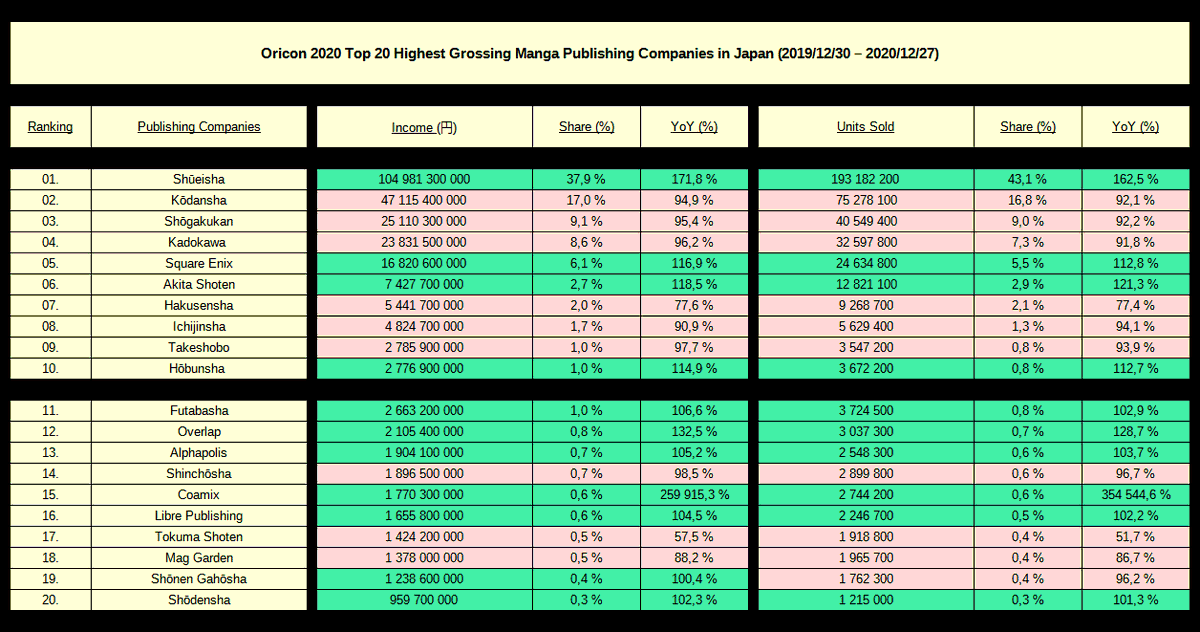Select the Alphapolis company cell
This screenshot has width=1200, height=632.
[x=199, y=453]
